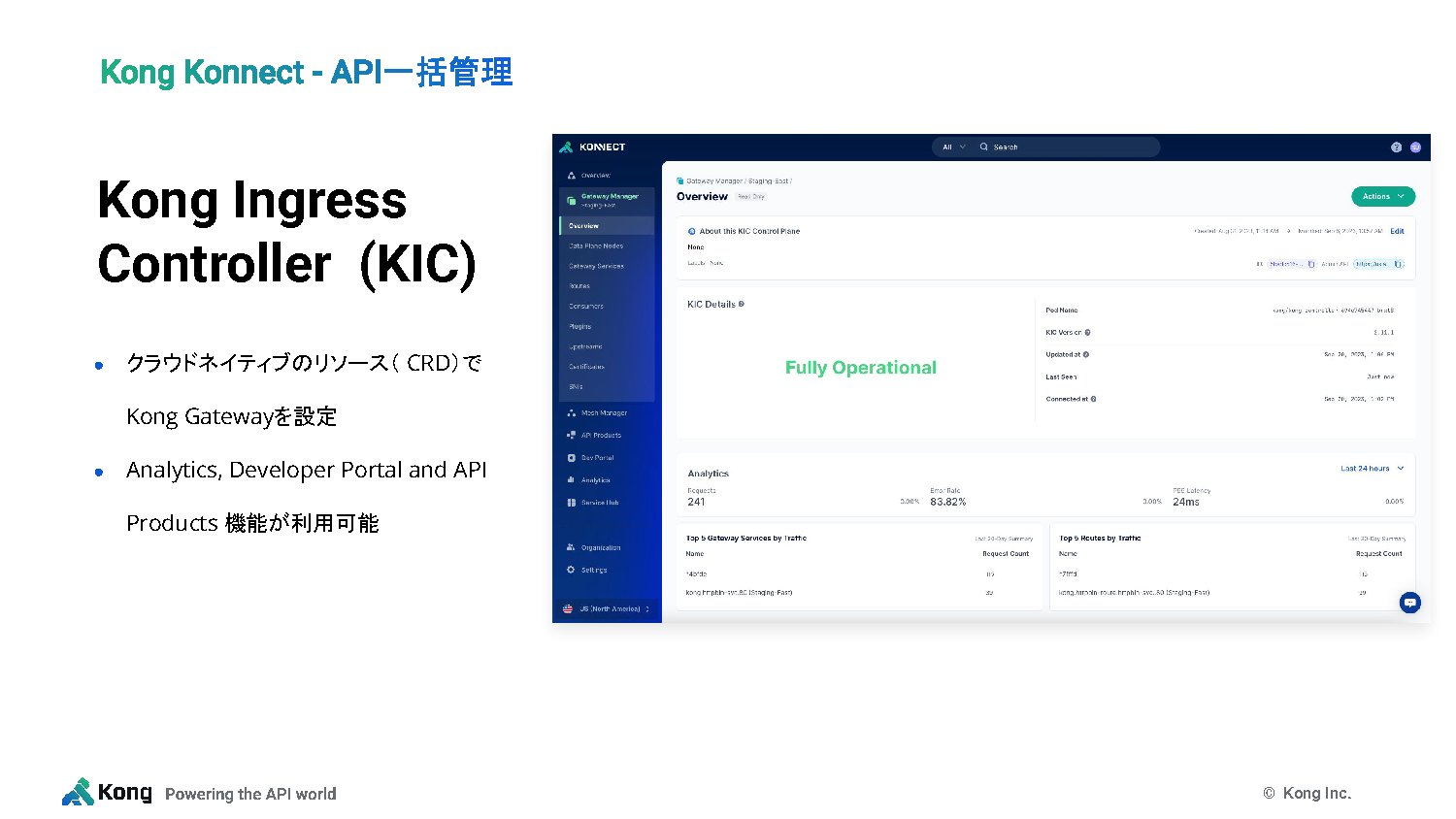Copy the control plane ID value
The width and height of the screenshot is (1456, 819).
click(x=1311, y=264)
